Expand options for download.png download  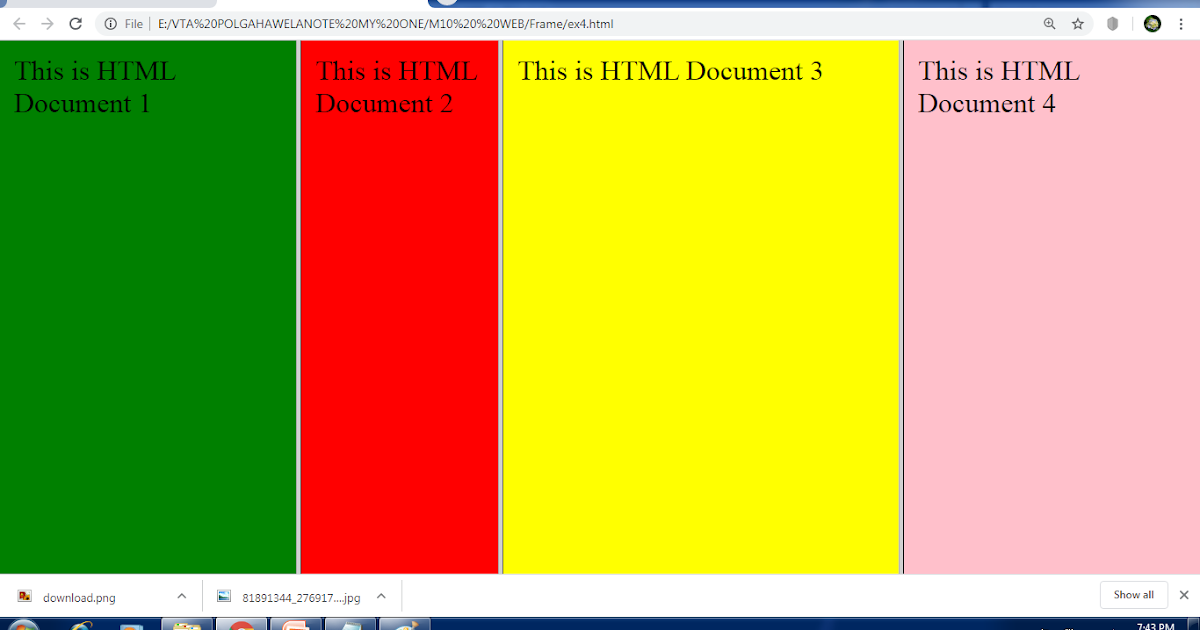click(181, 595)
